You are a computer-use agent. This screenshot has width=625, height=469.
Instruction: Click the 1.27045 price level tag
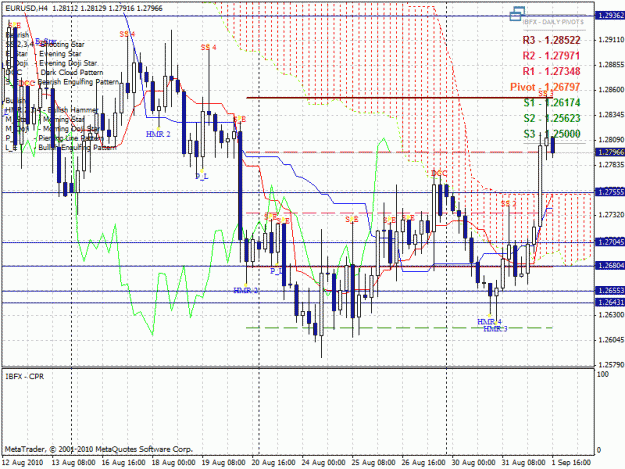coord(610,242)
